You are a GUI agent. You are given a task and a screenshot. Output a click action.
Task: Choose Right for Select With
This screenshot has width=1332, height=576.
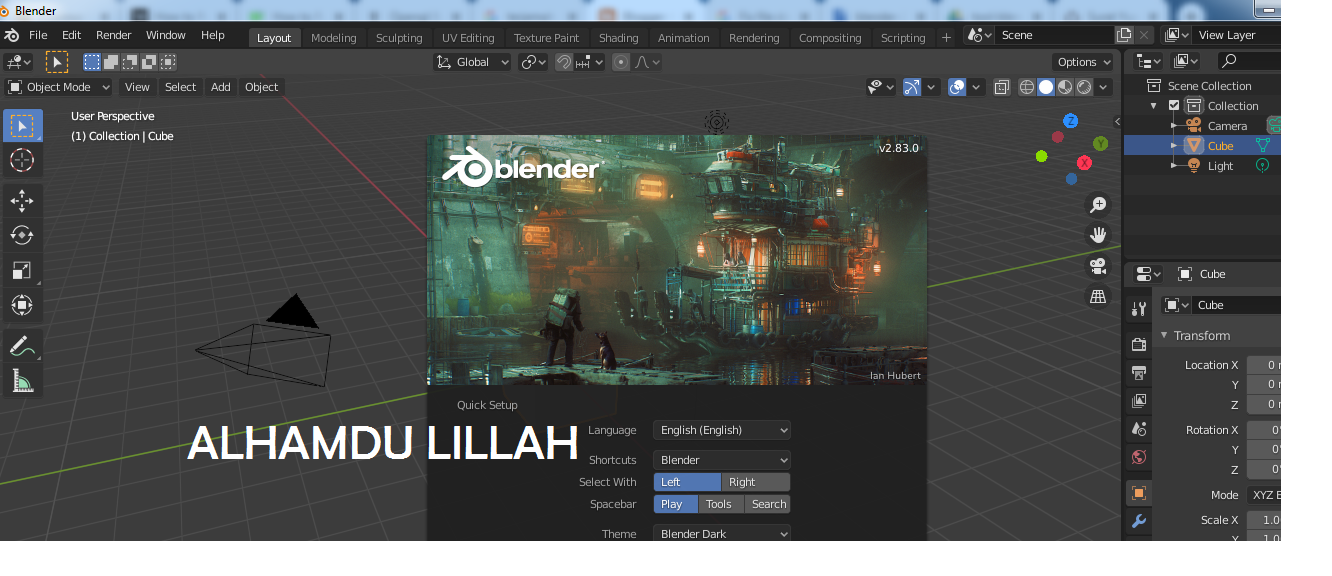(x=756, y=482)
